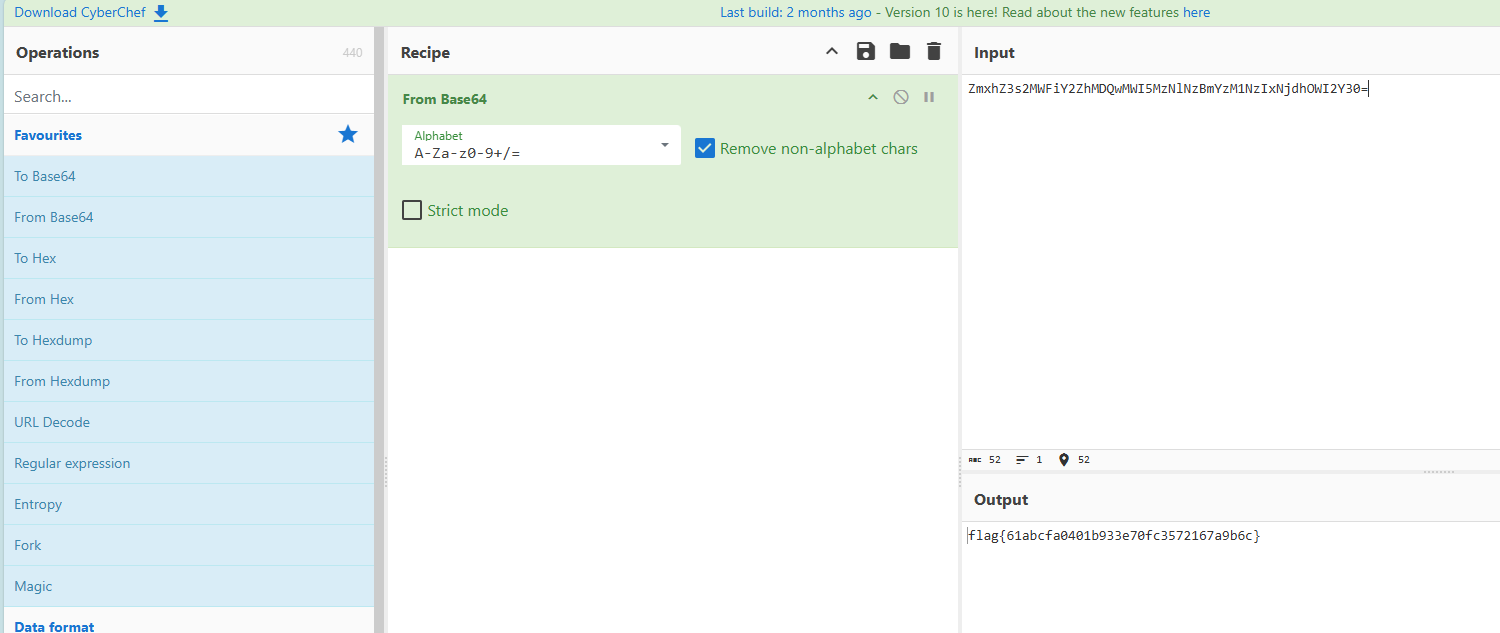Uncheck Remove non-alphabet chars

[x=705, y=148]
